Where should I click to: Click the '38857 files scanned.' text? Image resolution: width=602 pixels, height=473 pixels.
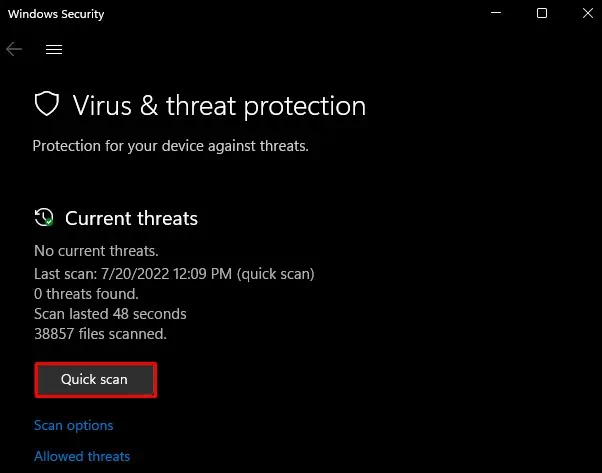[100, 334]
